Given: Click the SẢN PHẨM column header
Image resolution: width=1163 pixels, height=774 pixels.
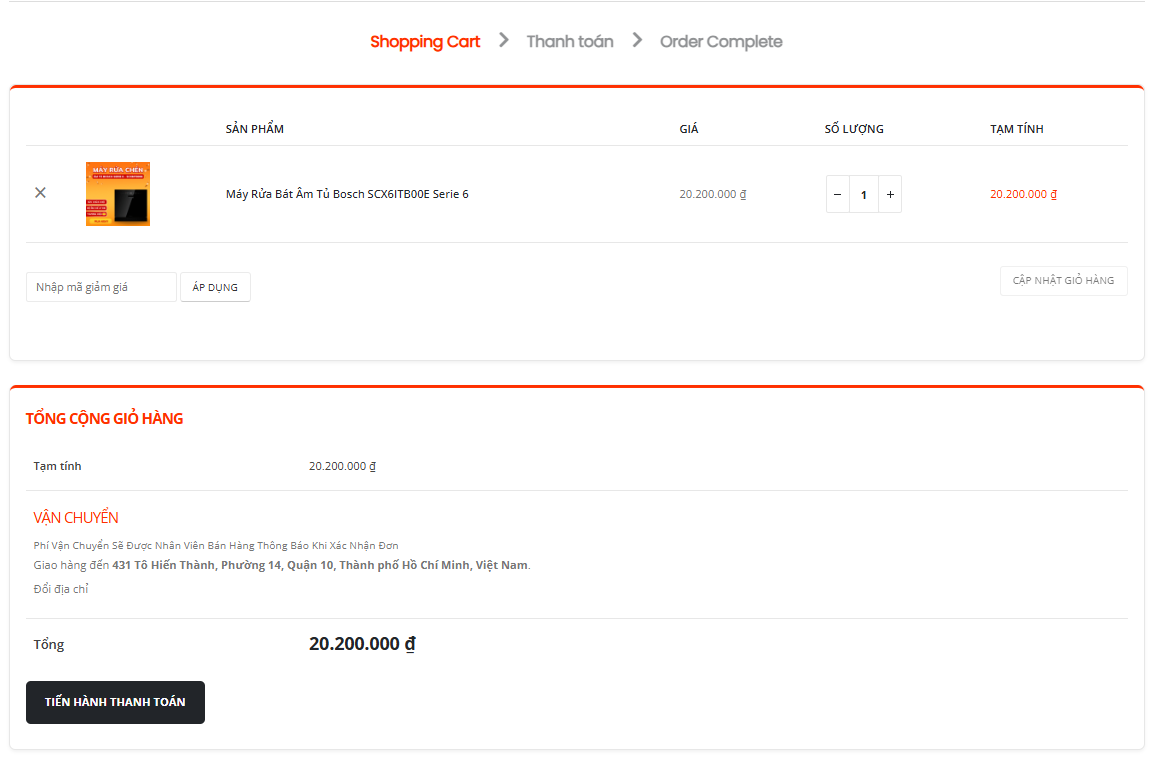Looking at the screenshot, I should coord(255,129).
